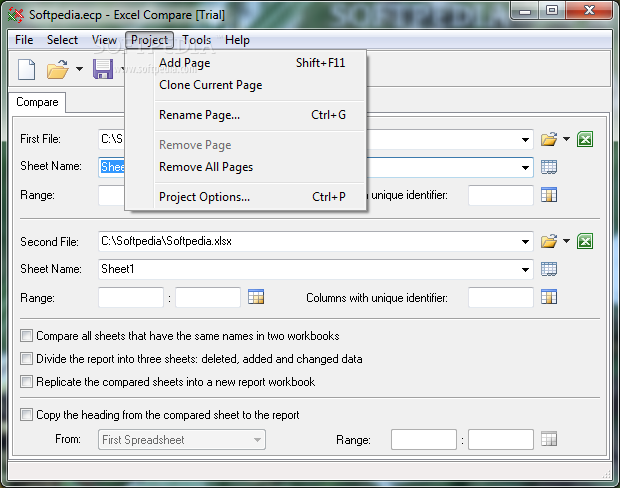Browse for First File folder icon
The image size is (620, 488).
[x=549, y=139]
